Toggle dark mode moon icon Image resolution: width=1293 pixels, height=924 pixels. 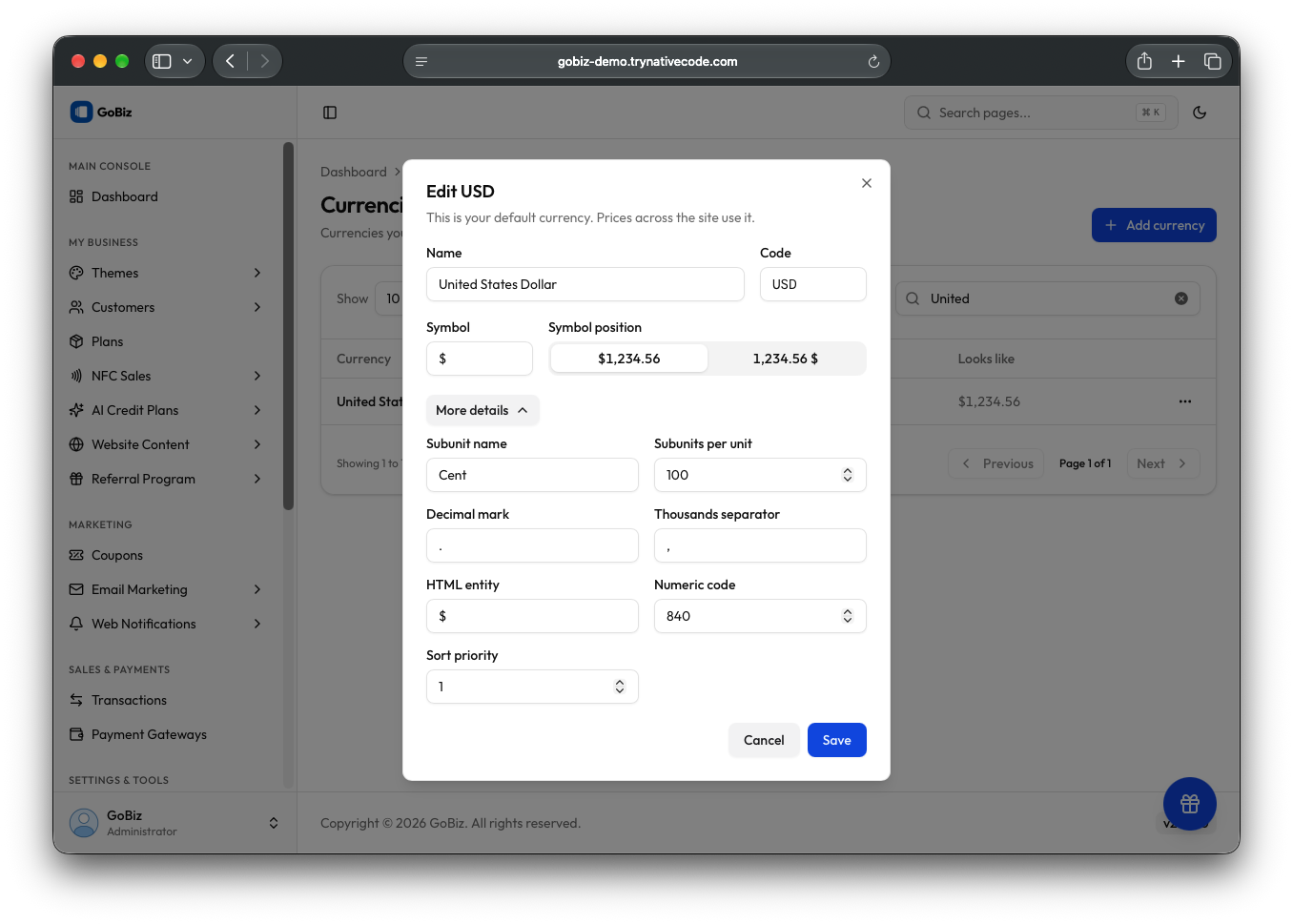1200,113
